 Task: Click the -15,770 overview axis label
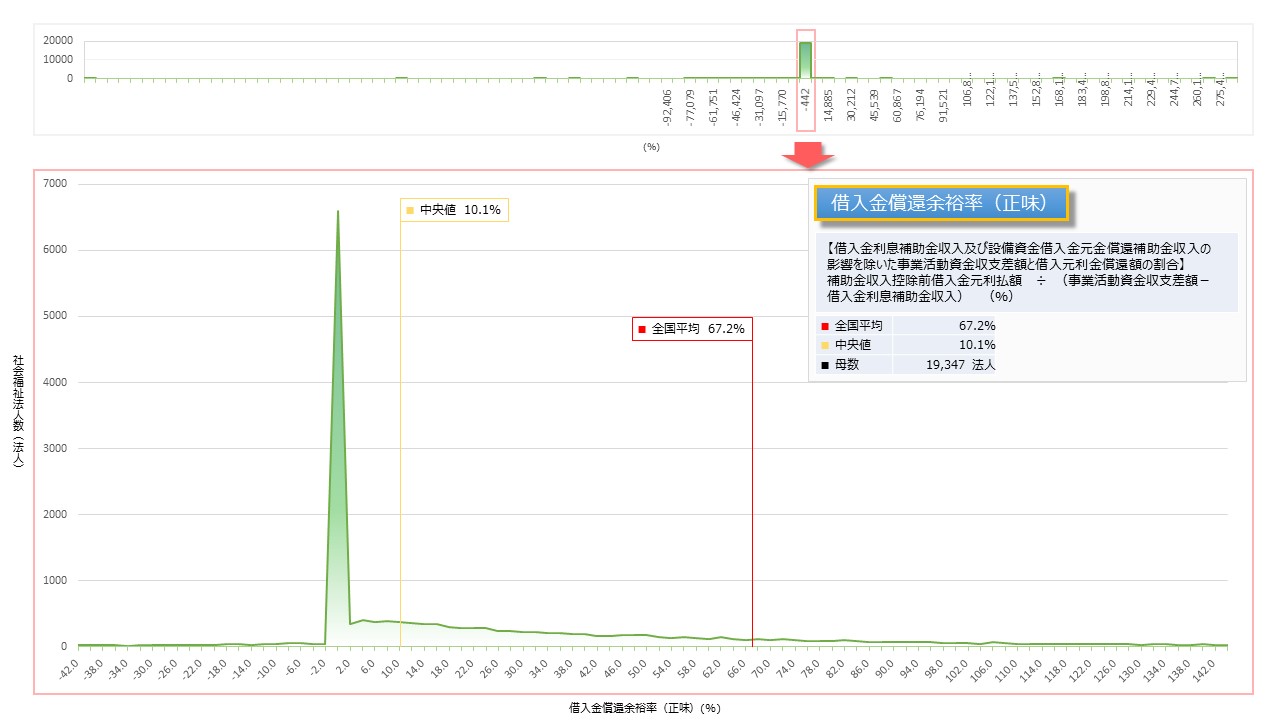click(782, 106)
